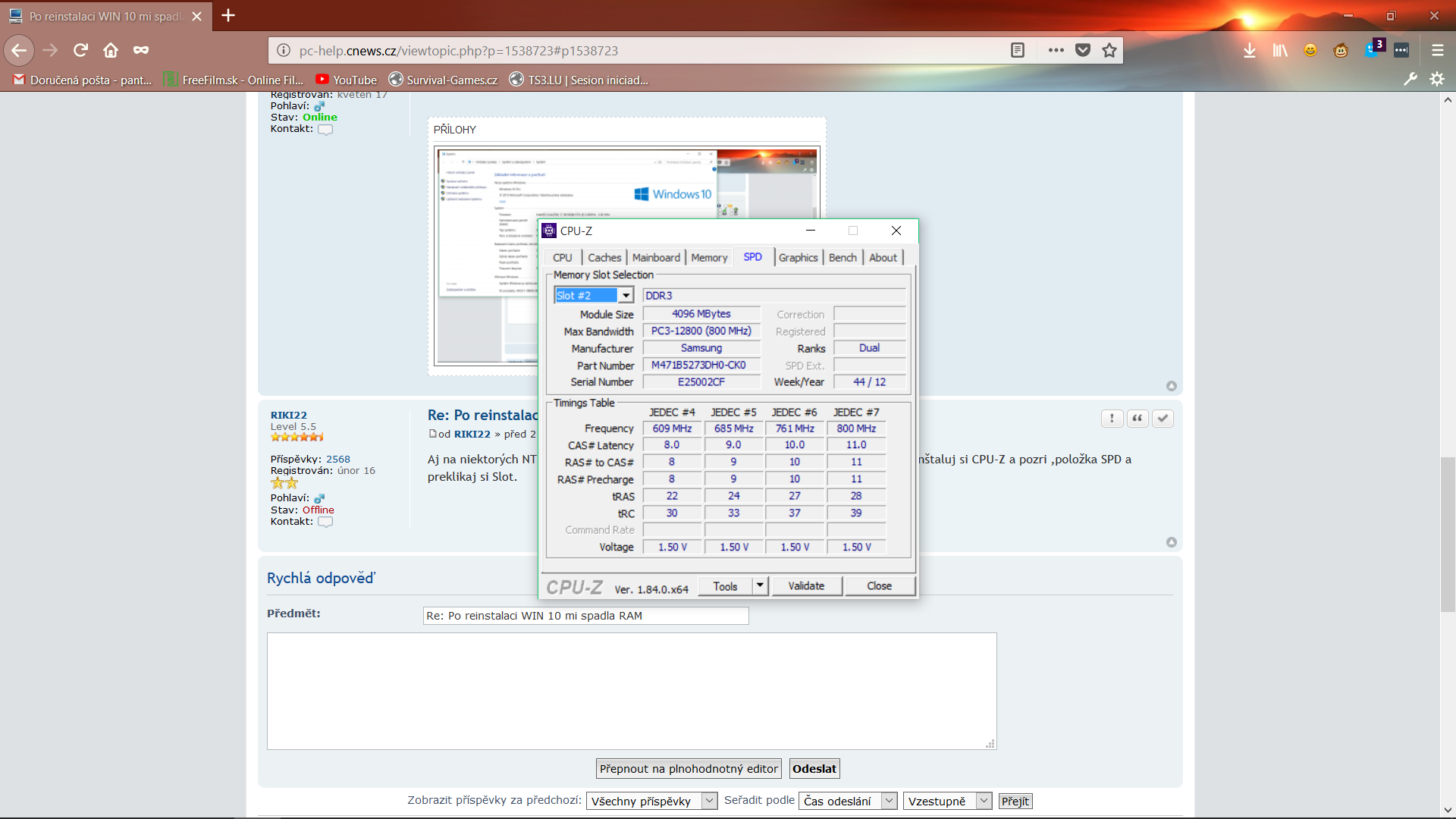Screen dimensions: 1456x819
Task: Reload the current page
Action: (x=80, y=50)
